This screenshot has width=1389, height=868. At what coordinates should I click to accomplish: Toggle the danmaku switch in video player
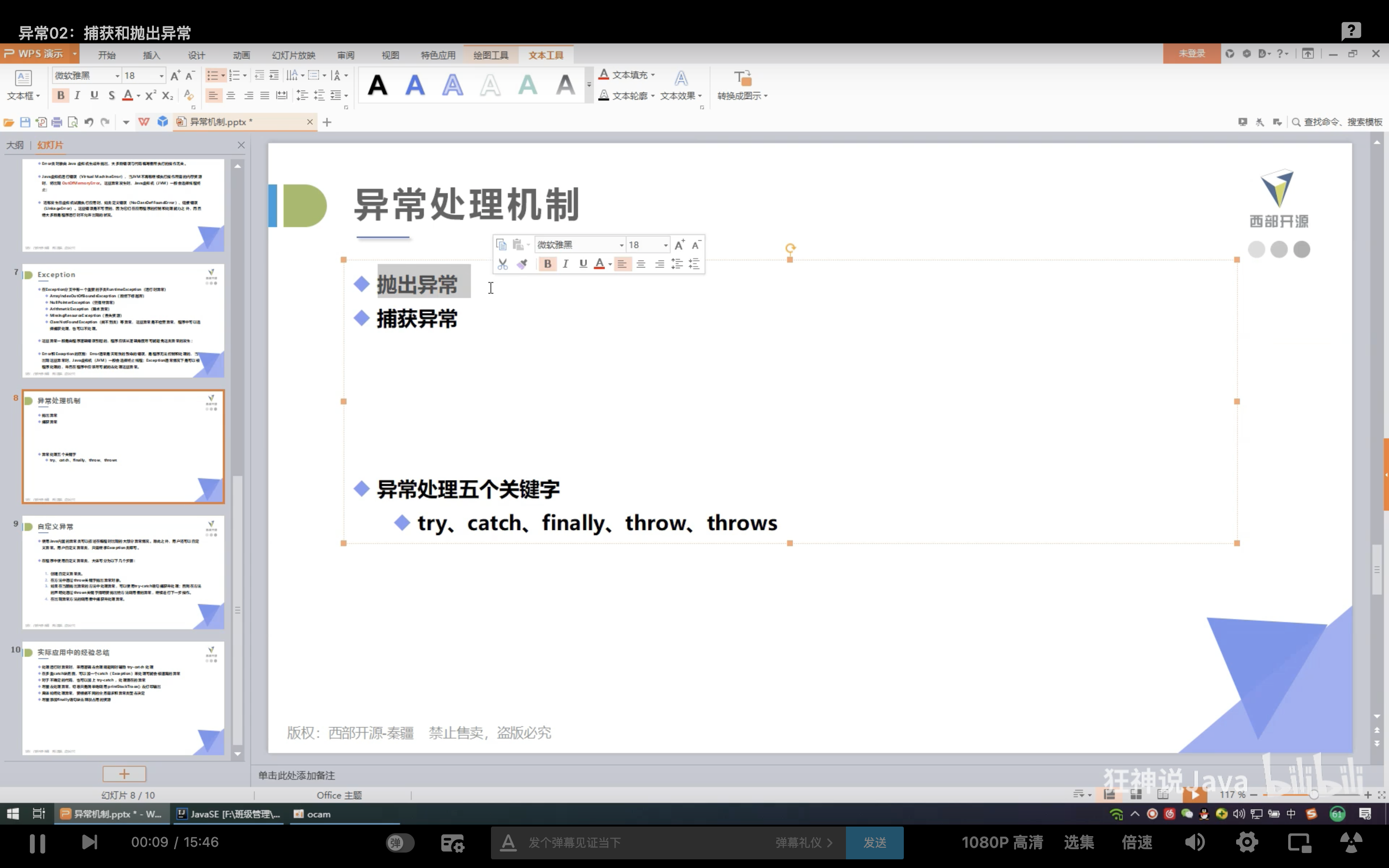point(399,842)
